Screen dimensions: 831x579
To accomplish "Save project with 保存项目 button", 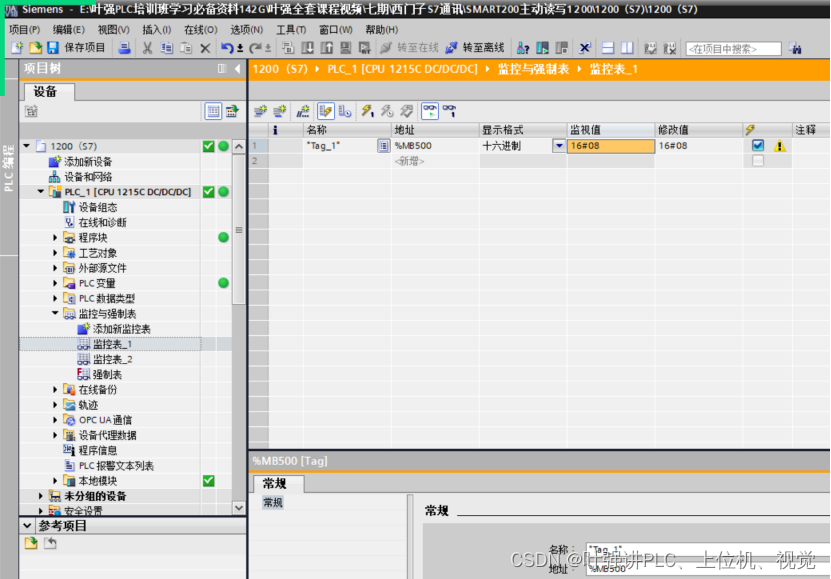I will (76, 48).
